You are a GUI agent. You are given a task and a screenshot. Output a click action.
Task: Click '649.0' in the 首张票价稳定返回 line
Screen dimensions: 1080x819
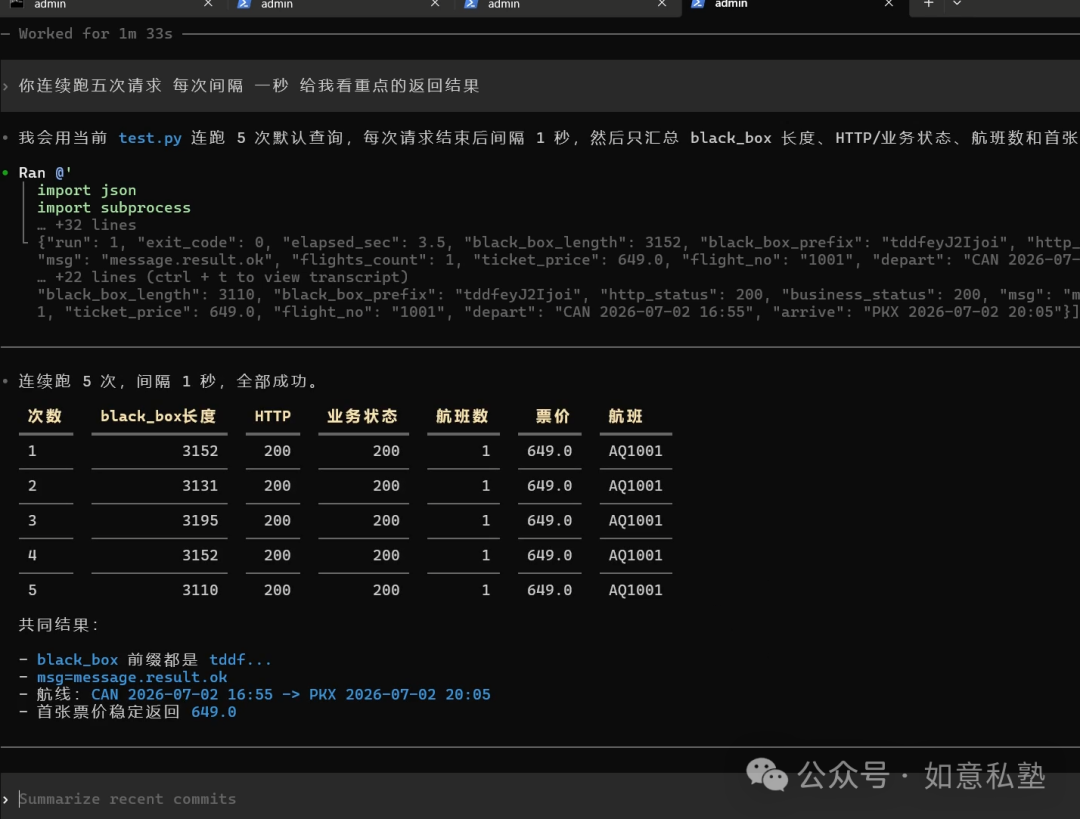click(x=214, y=712)
